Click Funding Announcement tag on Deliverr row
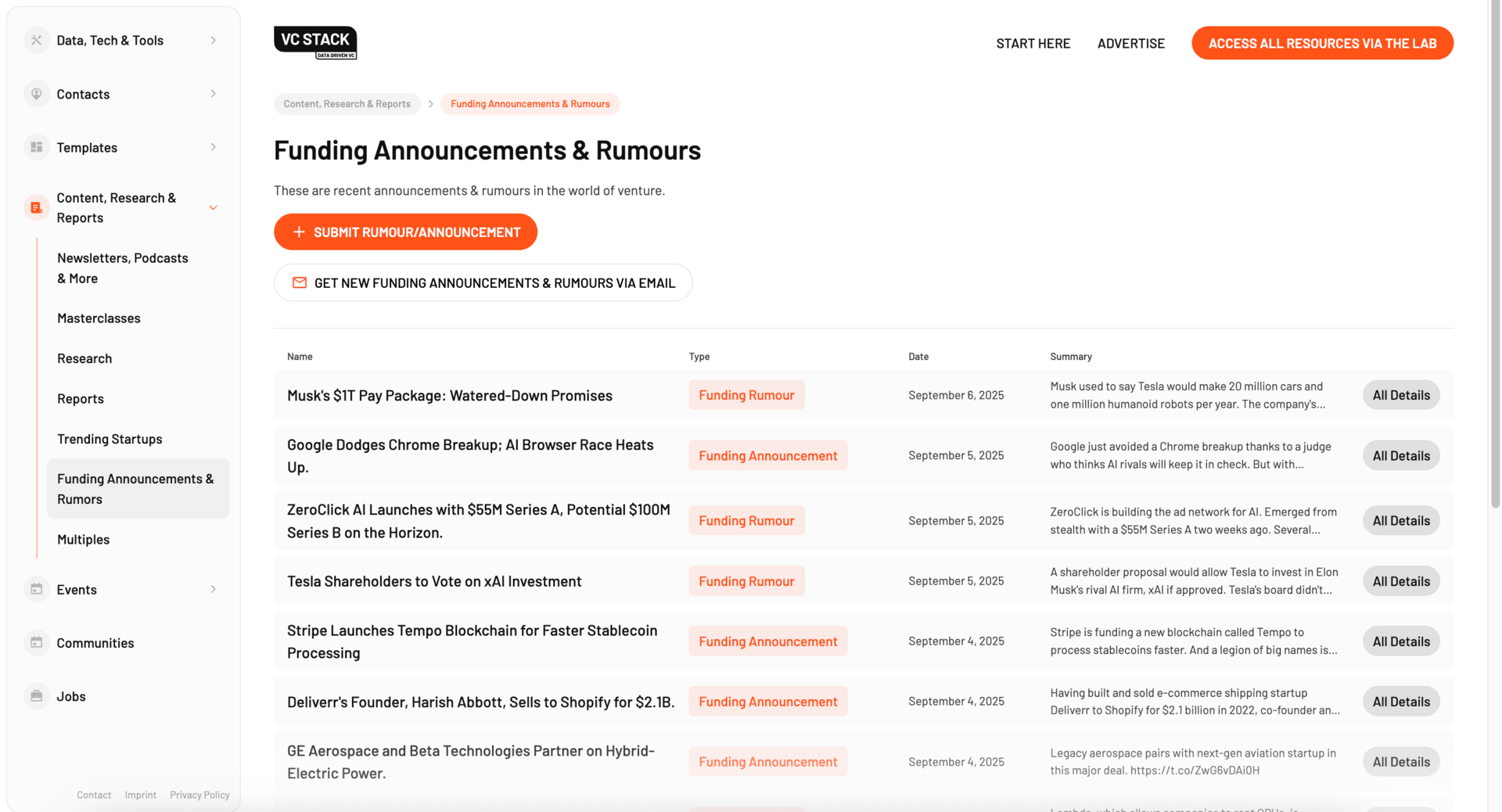This screenshot has height=812, width=1502. point(767,702)
